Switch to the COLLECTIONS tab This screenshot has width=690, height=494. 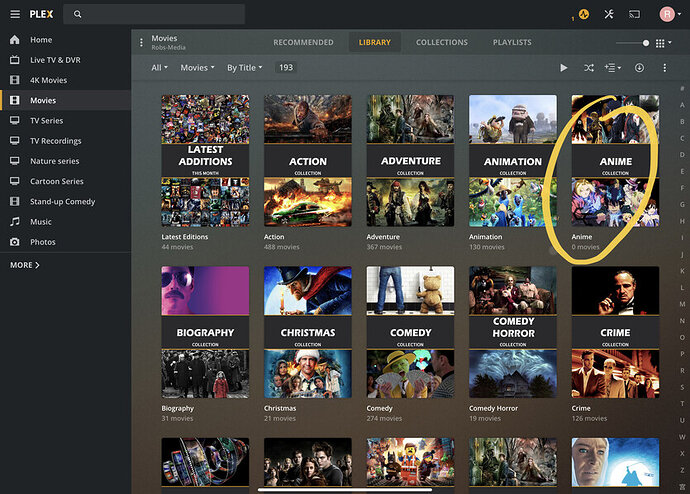point(442,42)
